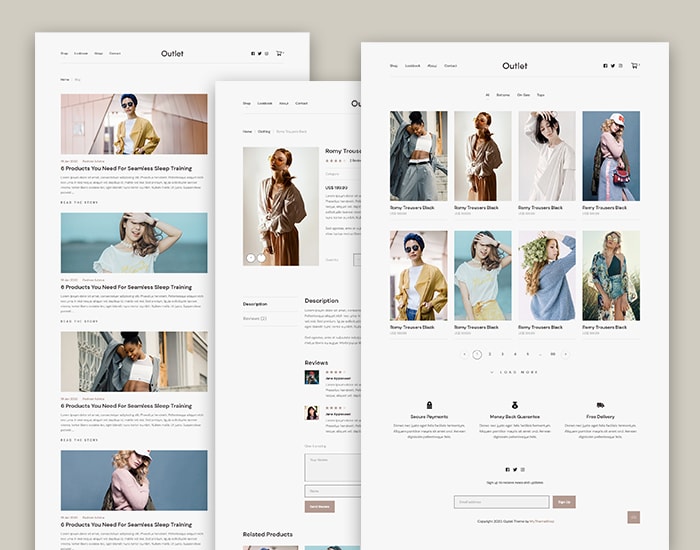Select the All filter tab

coord(488,95)
